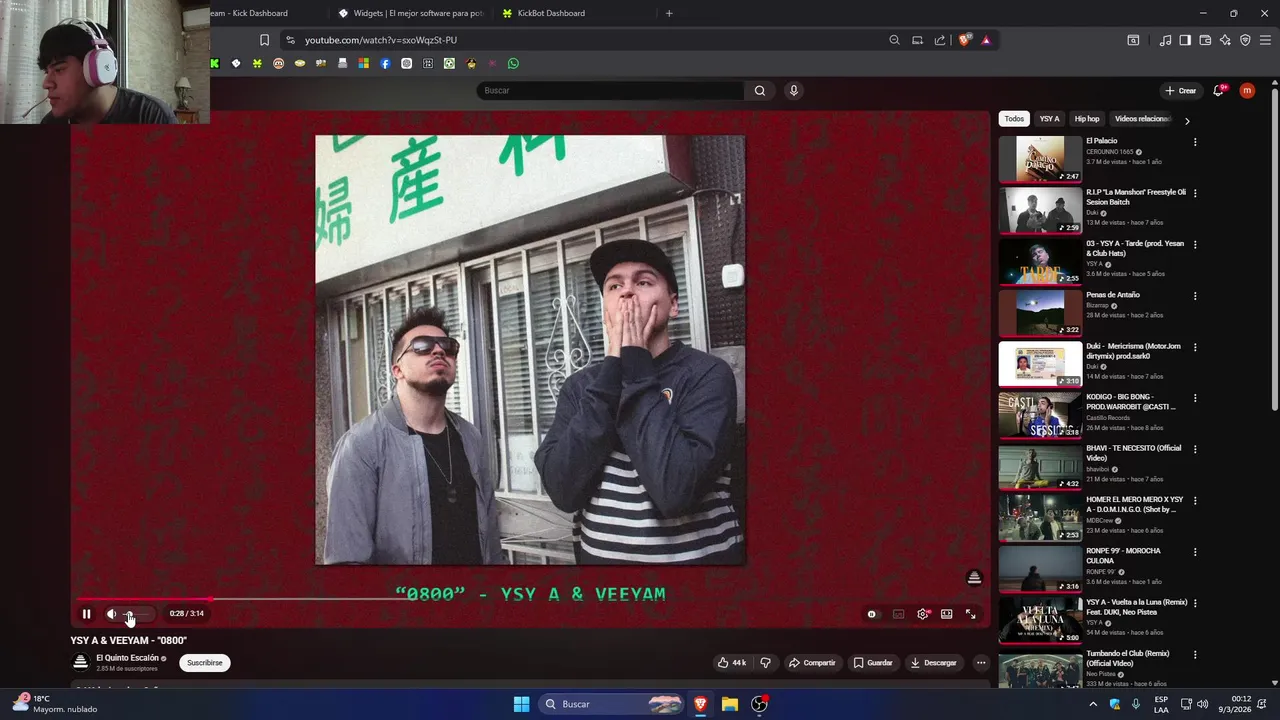Open Brave Leo AI sparkle icon
Viewport: 1280px width, 720px height.
[1225, 40]
